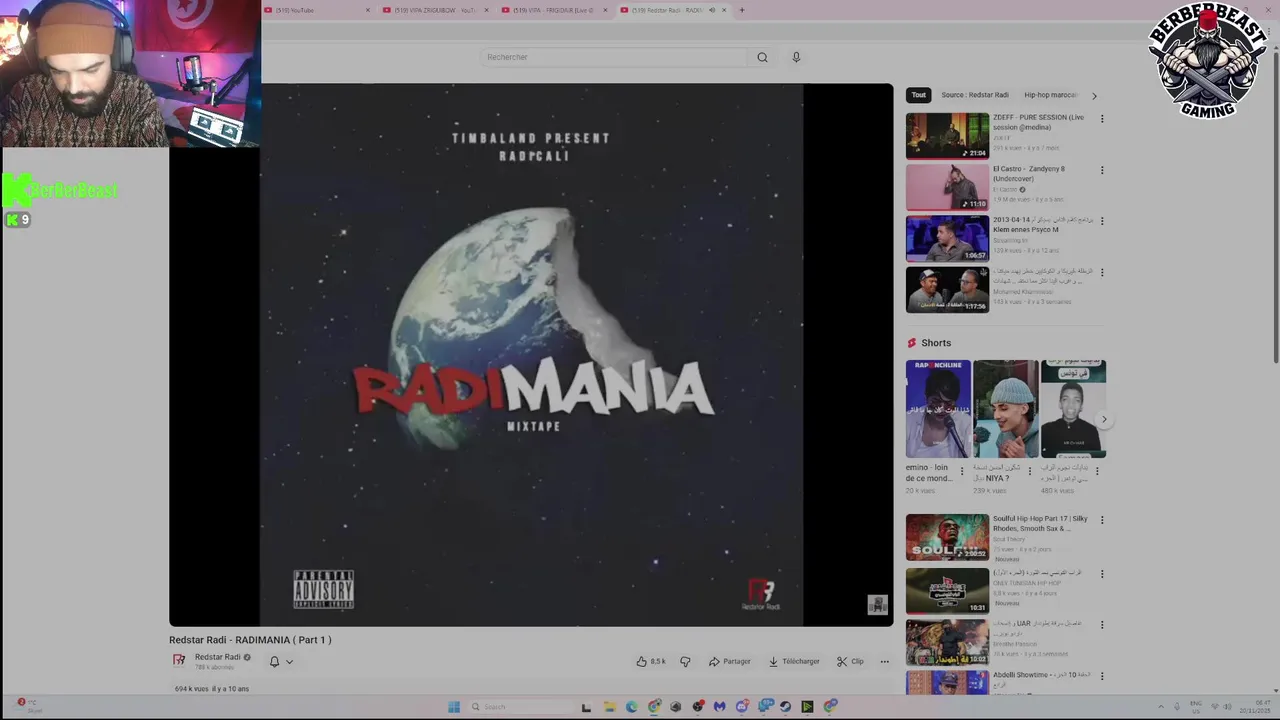Open options for ONLY TUNISIAN HIP-HOP video
This screenshot has width=1280, height=720.
click(x=1102, y=574)
